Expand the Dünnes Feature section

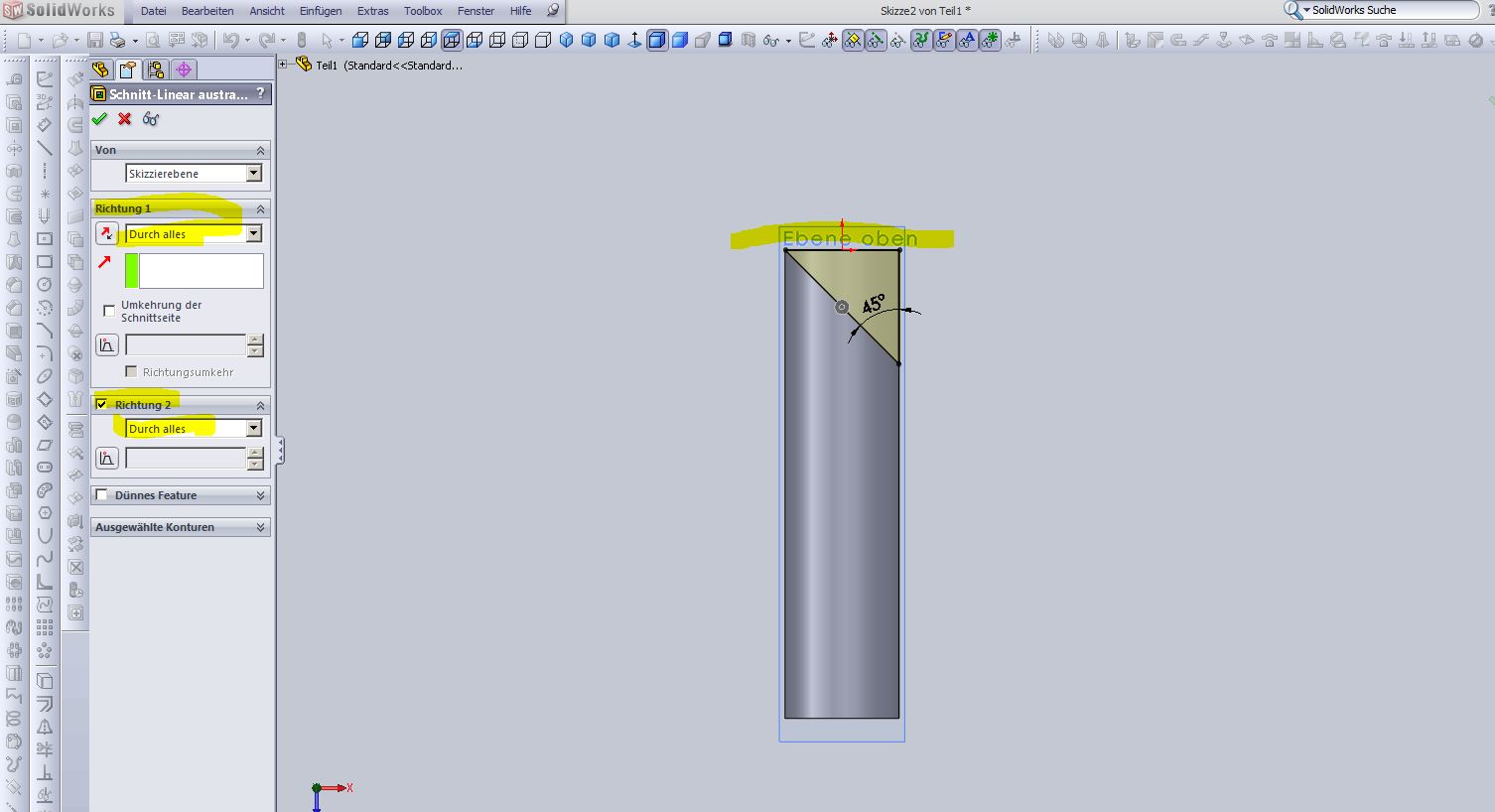click(x=261, y=495)
